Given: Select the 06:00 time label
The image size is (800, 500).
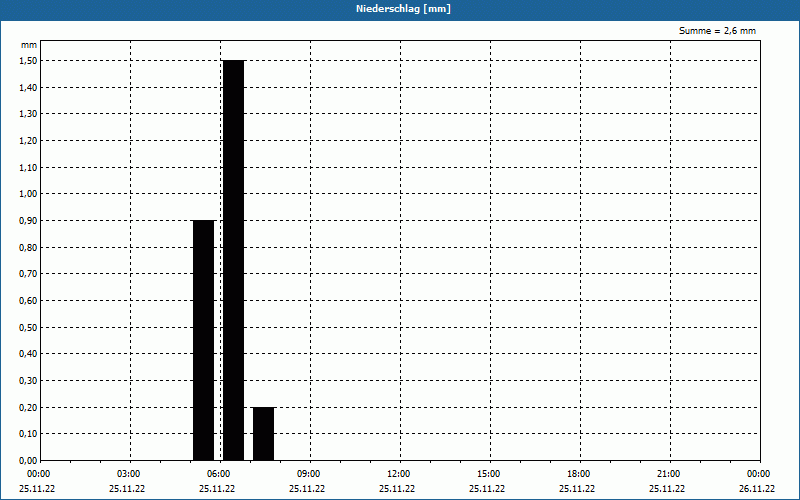Looking at the screenshot, I should 218,474.
